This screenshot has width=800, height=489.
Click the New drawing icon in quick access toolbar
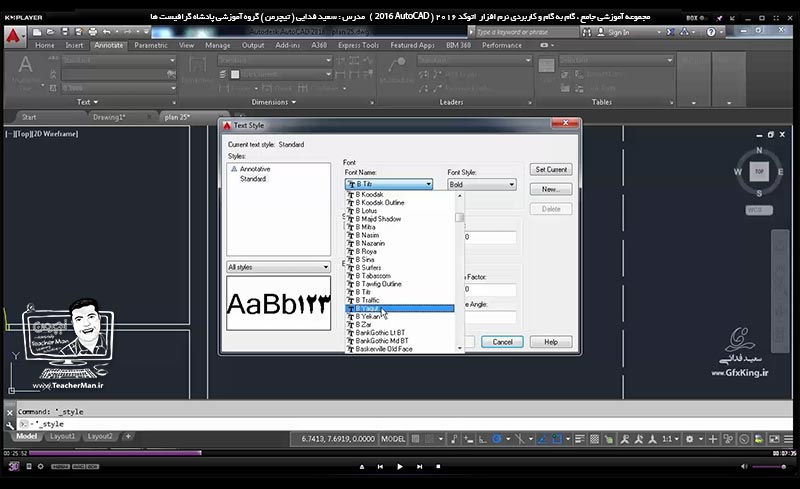point(37,32)
